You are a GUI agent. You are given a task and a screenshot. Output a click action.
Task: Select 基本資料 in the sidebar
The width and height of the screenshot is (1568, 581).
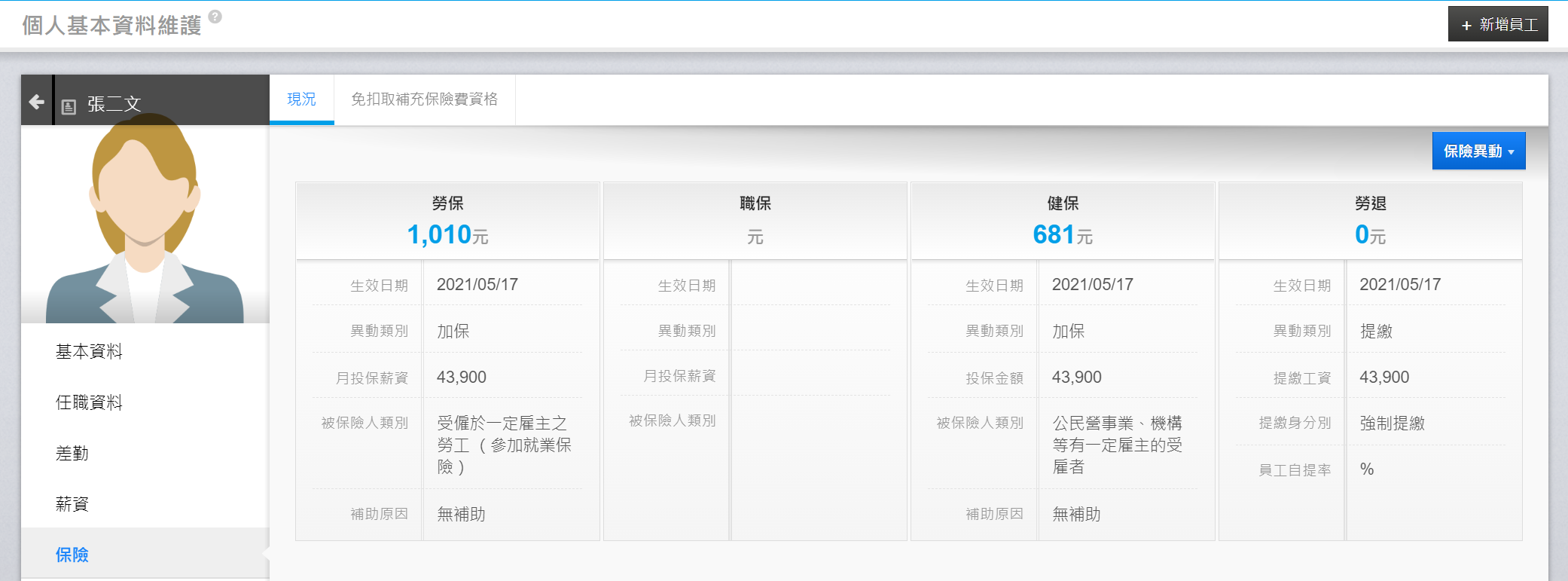tap(89, 352)
